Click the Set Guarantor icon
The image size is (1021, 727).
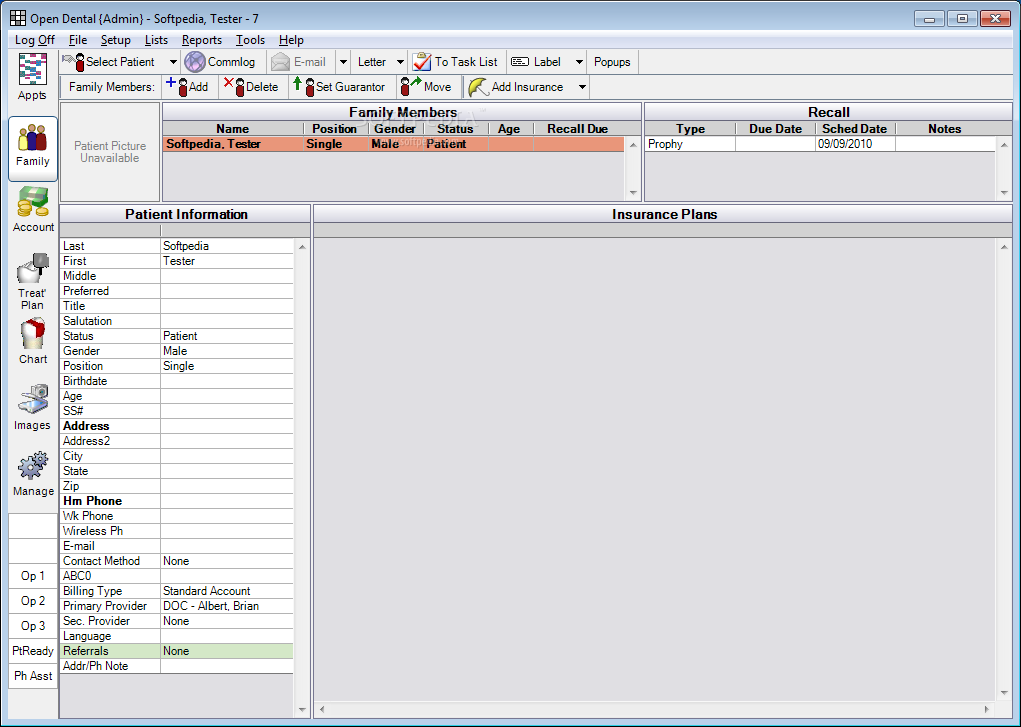pyautogui.click(x=303, y=86)
